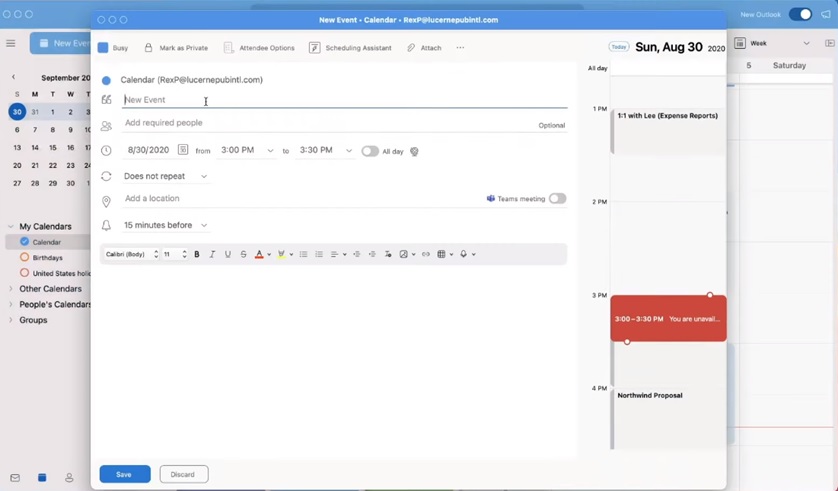Viewport: 838px width, 491px height.
Task: Switch to Mail view icon
Action: coord(15,478)
